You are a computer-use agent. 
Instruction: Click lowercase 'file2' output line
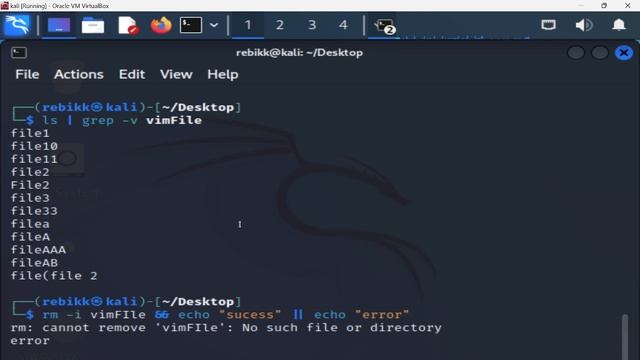tap(30, 172)
